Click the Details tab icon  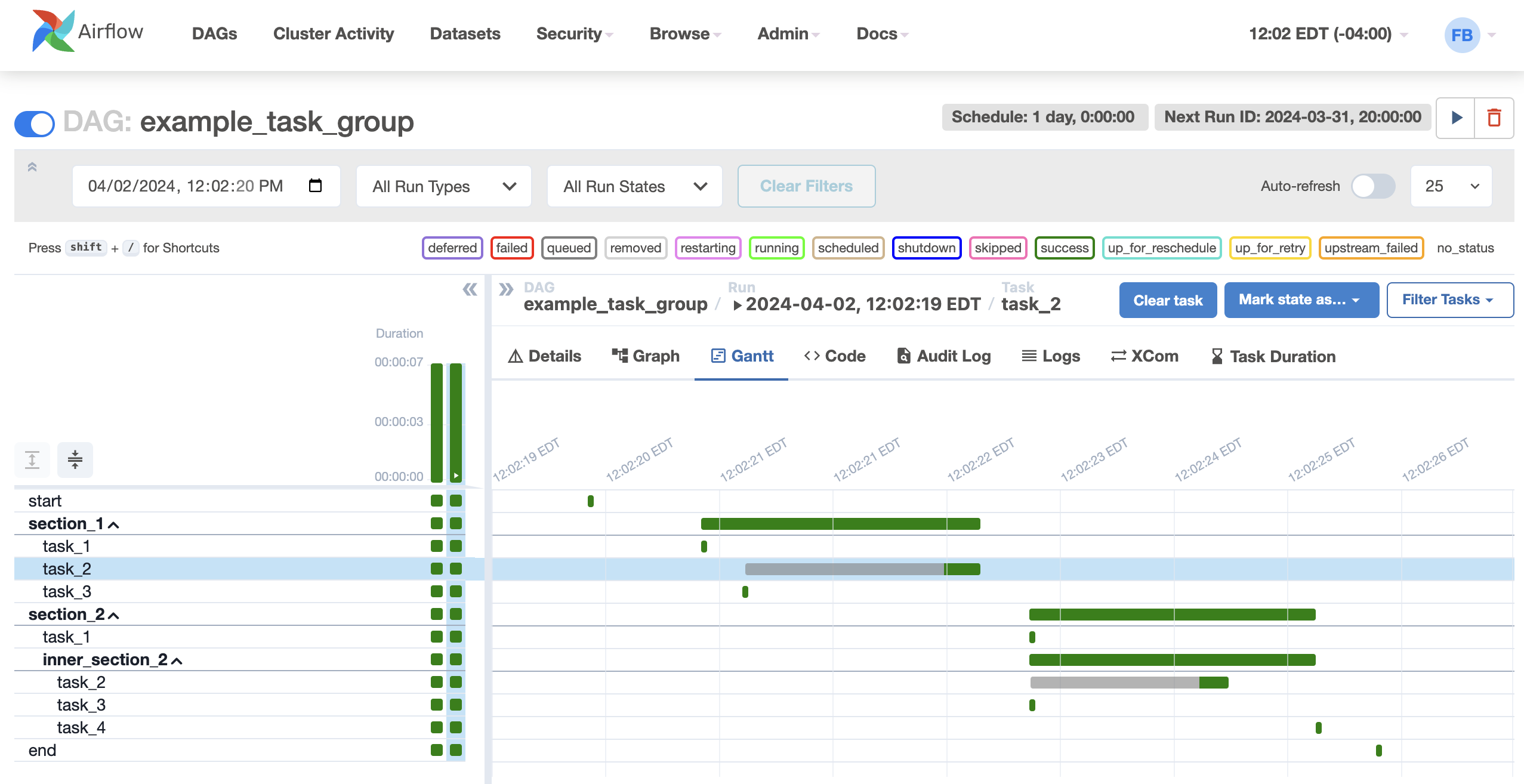click(x=515, y=356)
